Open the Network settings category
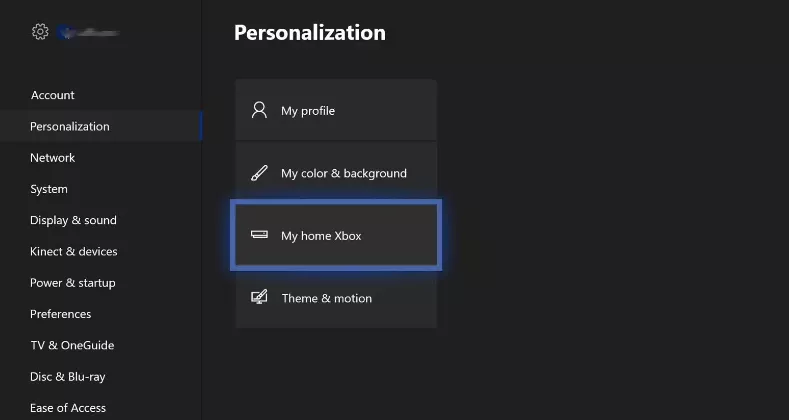789x420 pixels. coord(53,158)
